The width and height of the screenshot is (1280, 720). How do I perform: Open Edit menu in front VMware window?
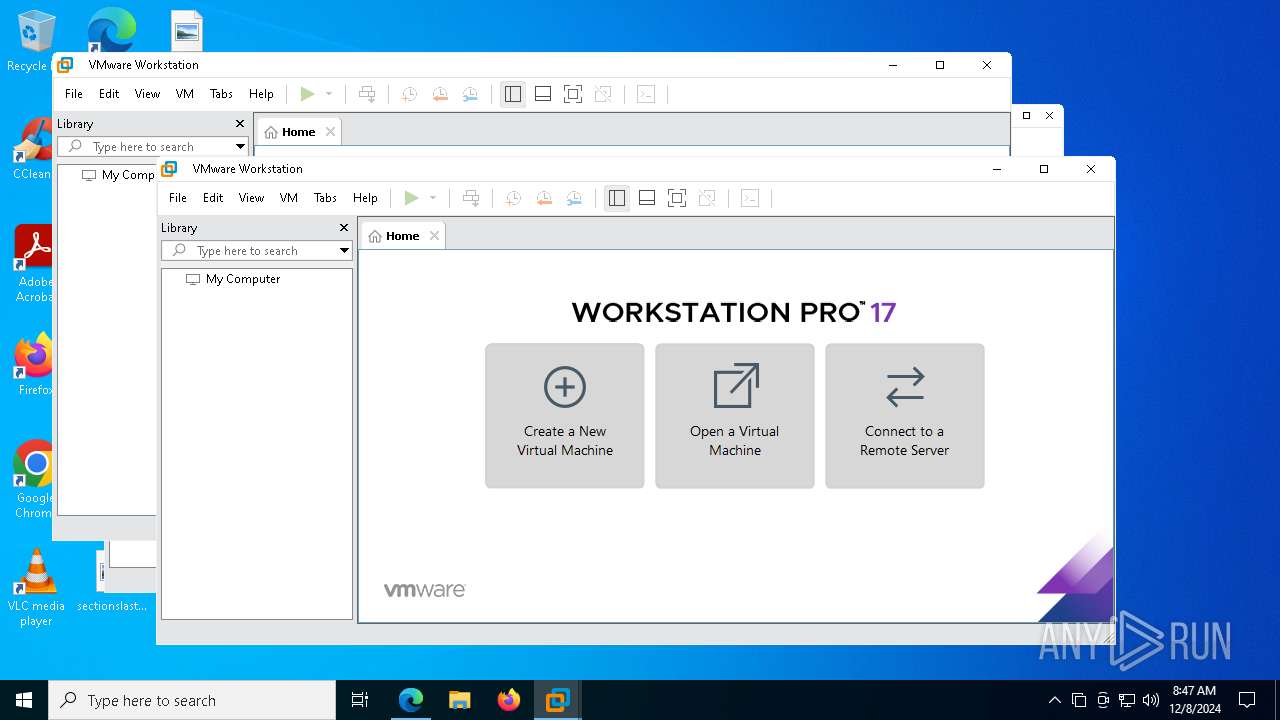coord(213,198)
